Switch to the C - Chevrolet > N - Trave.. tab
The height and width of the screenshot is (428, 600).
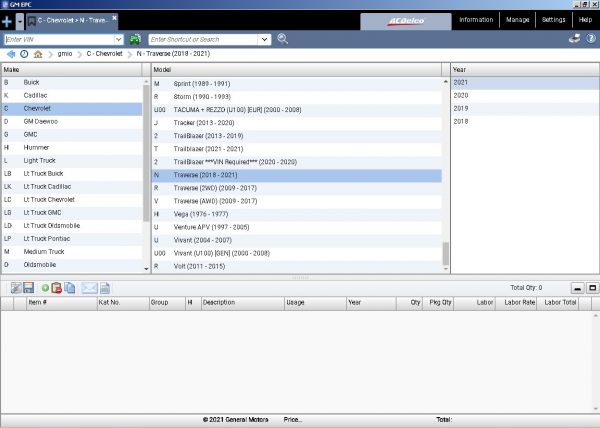point(72,21)
